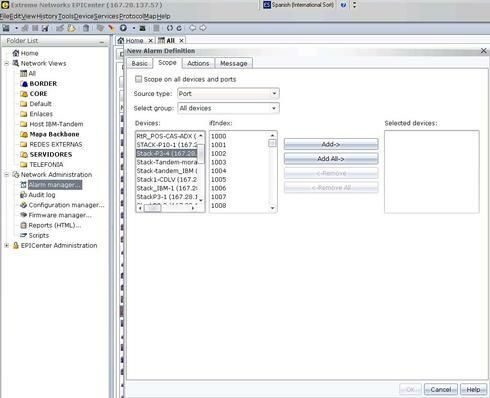Open the REDES EXTERNAS folder
The image size is (490, 398).
56,144
